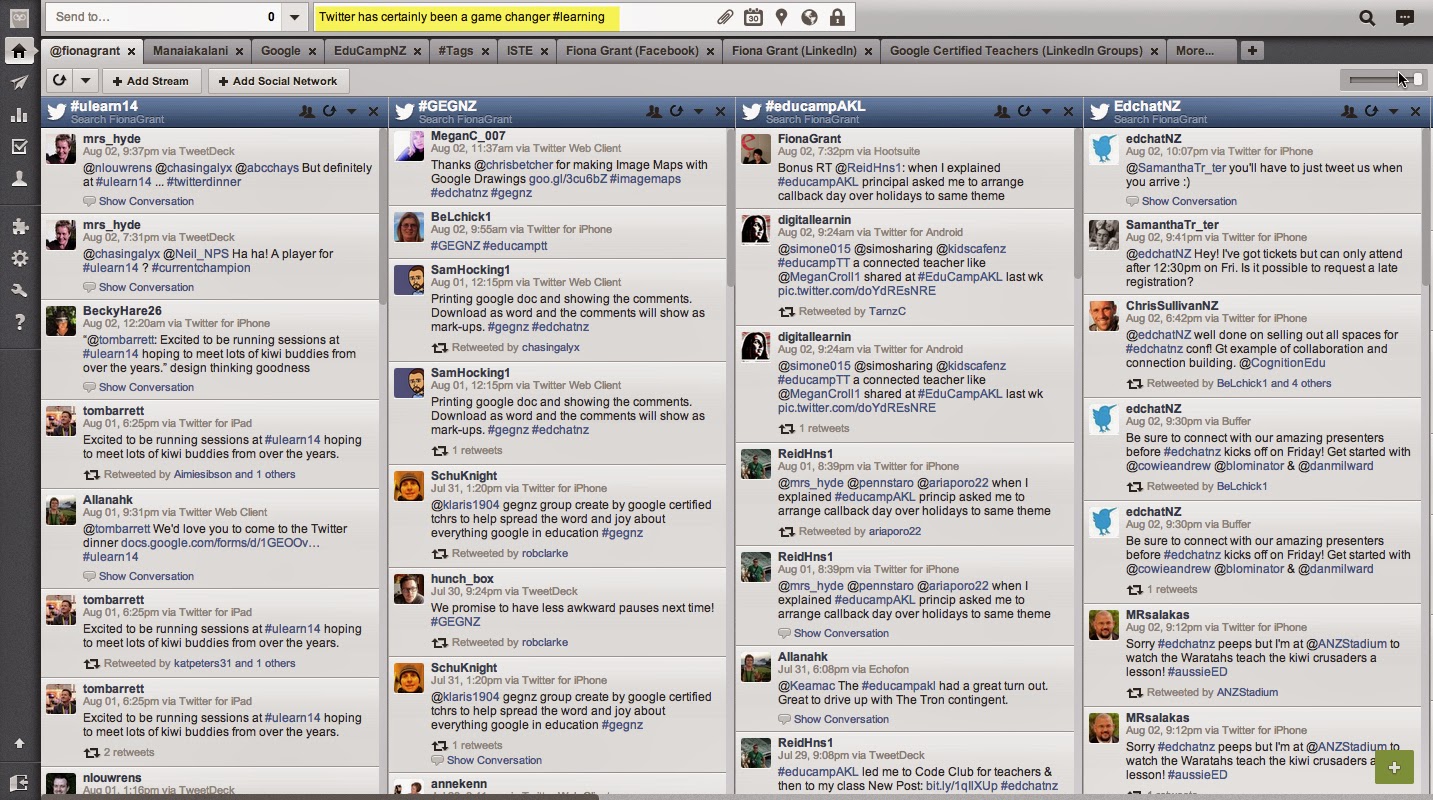
Task: Open #ulearn14 column options dropdown
Action: pyautogui.click(x=352, y=112)
